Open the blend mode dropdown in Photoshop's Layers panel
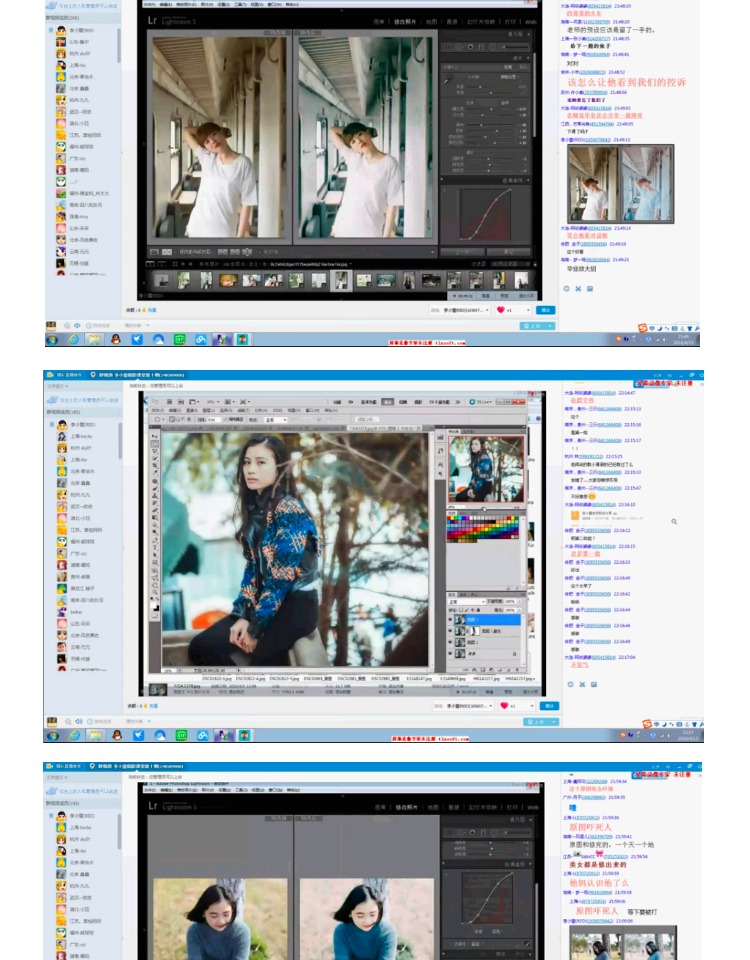Screen dimensions: 750x960 467,602
